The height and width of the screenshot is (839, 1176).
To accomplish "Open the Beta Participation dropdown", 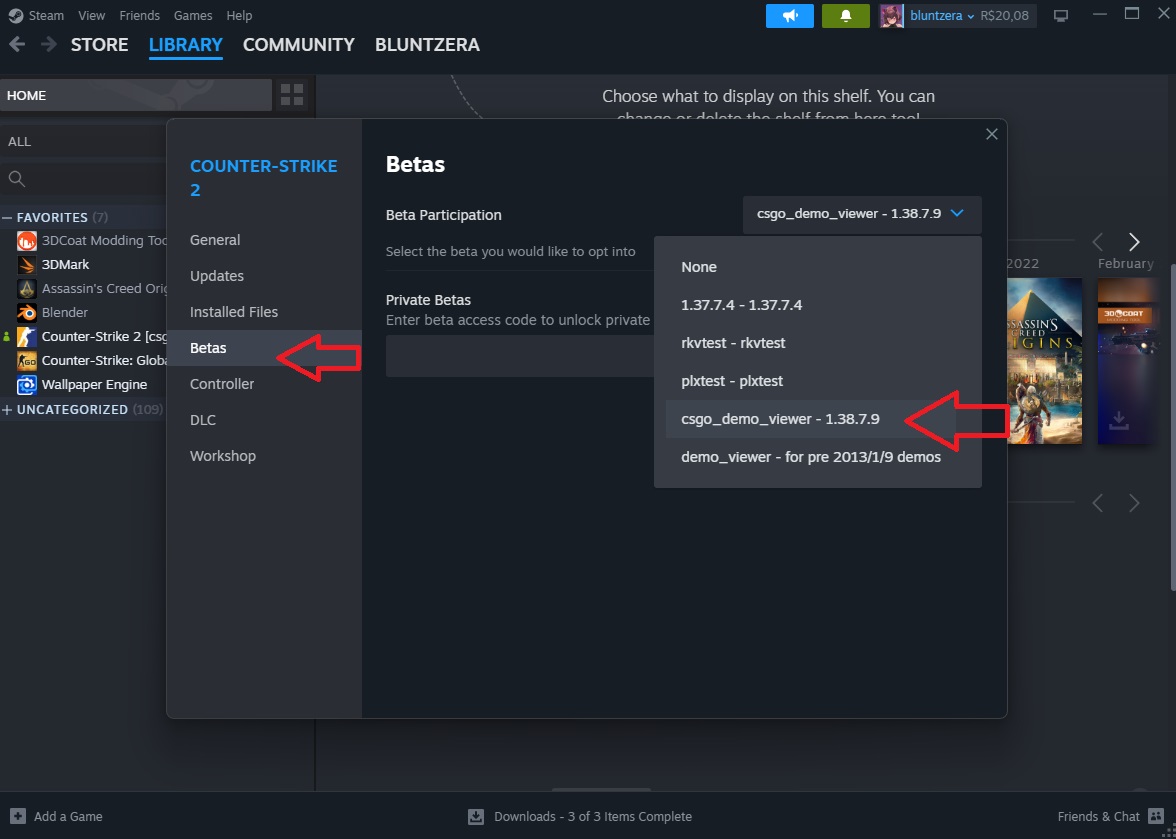I will 862,214.
